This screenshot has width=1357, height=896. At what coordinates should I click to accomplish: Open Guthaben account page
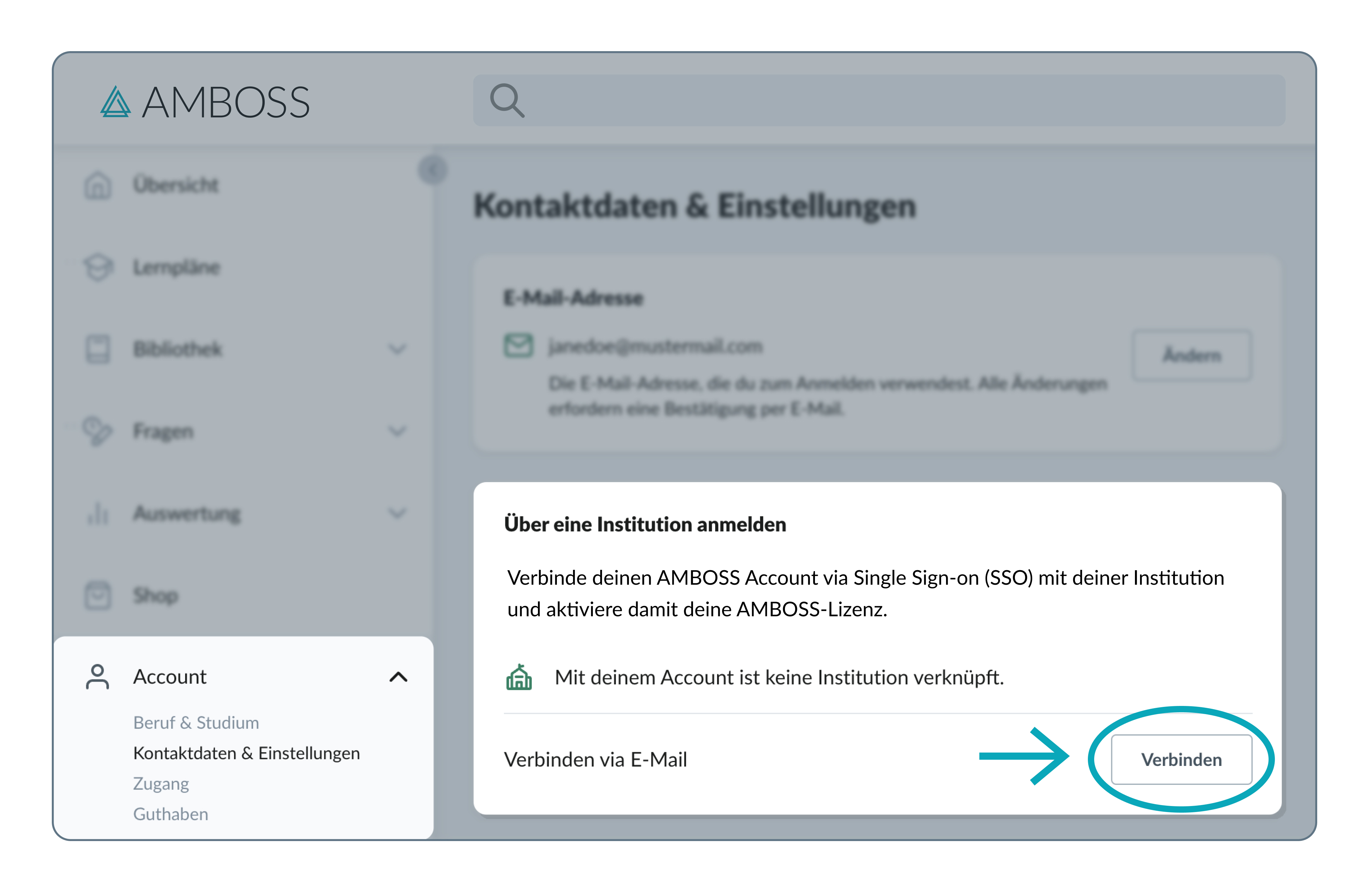click(170, 814)
